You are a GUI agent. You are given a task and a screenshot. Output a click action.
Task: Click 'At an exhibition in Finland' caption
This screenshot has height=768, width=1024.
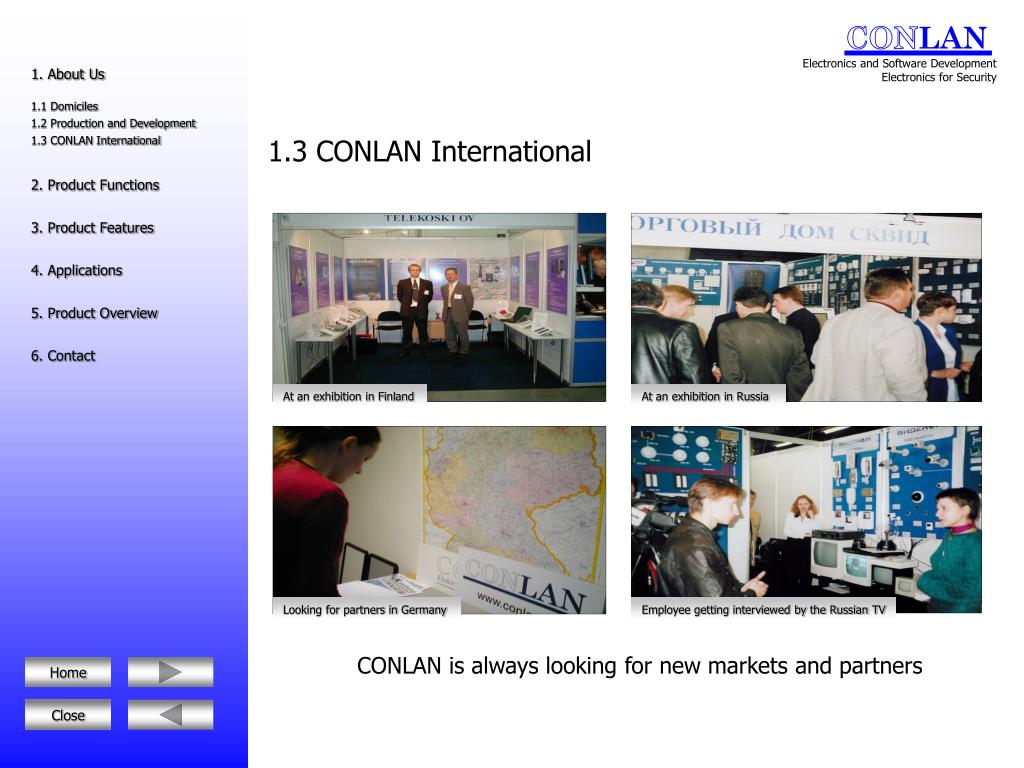349,396
